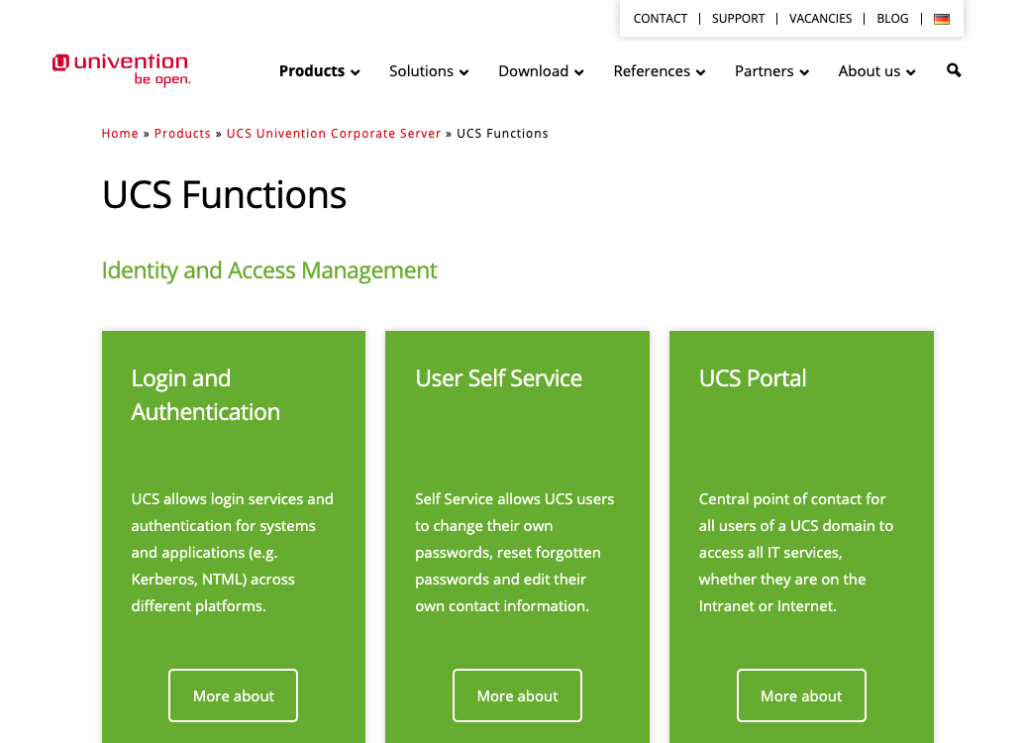This screenshot has width=1024, height=743.
Task: Select the UCS Portal card title
Action: [752, 379]
